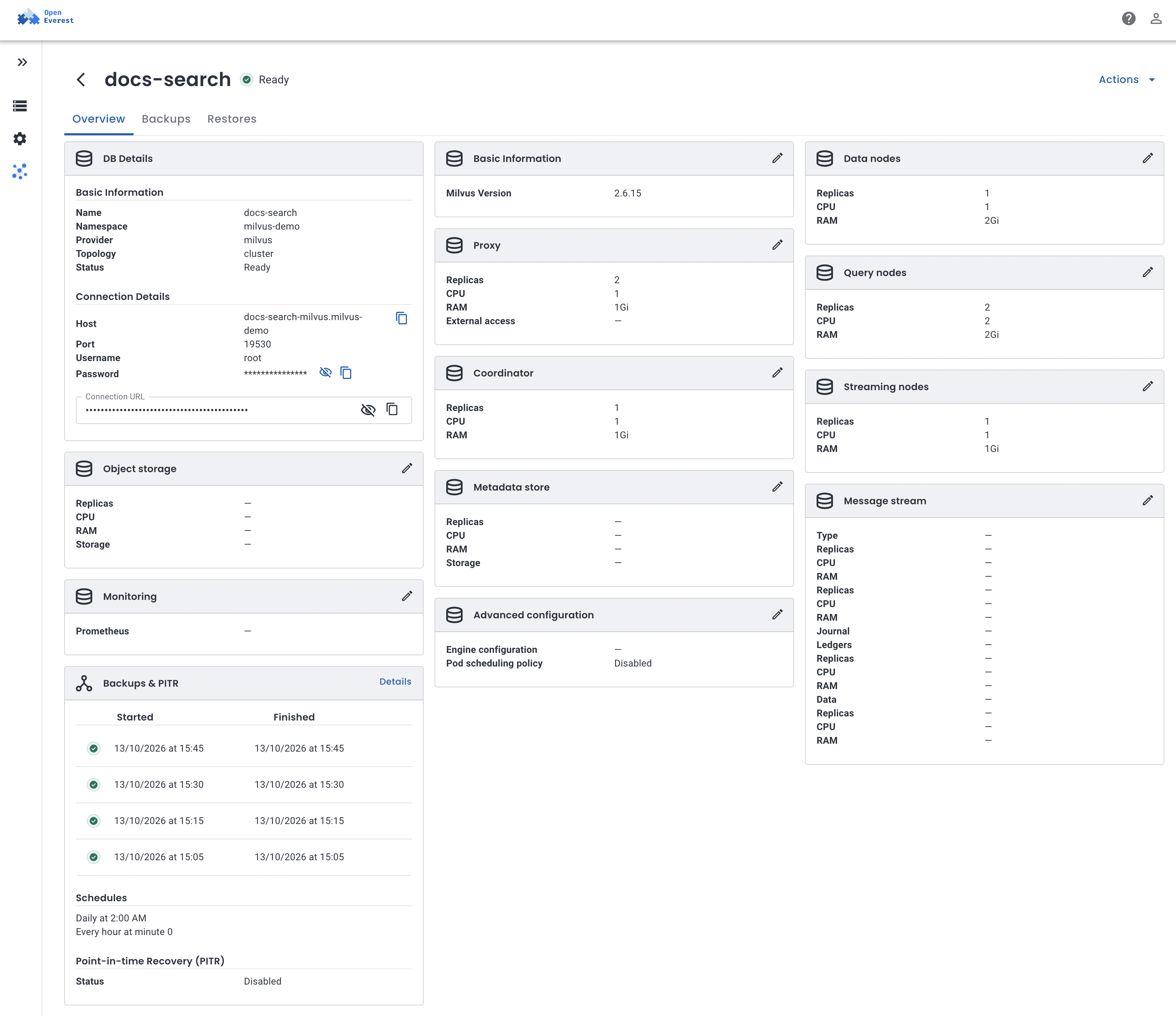Switch to the Overview tab
The image size is (1176, 1016).
(x=99, y=119)
